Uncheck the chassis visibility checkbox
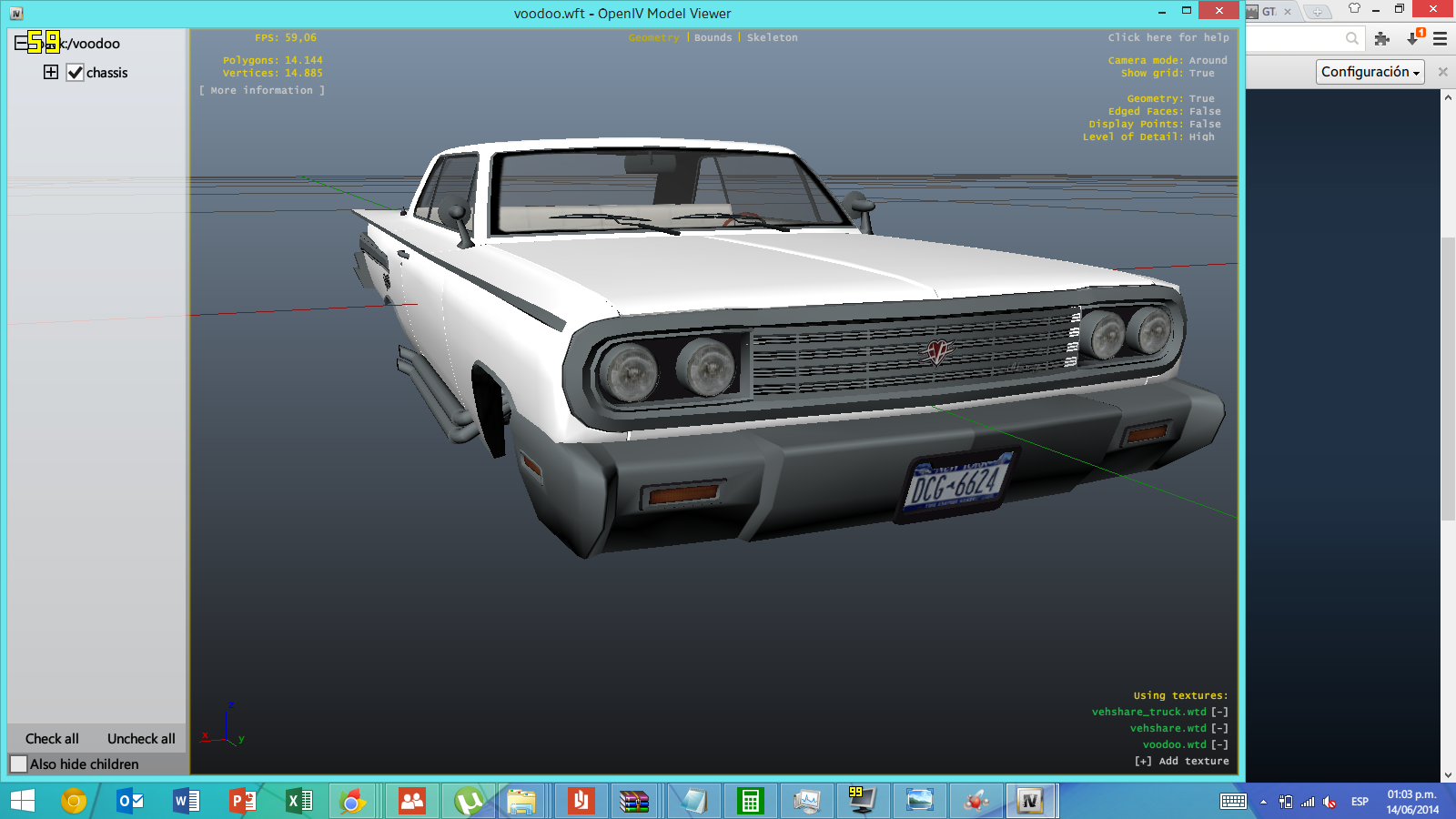The height and width of the screenshot is (819, 1456). pos(75,73)
